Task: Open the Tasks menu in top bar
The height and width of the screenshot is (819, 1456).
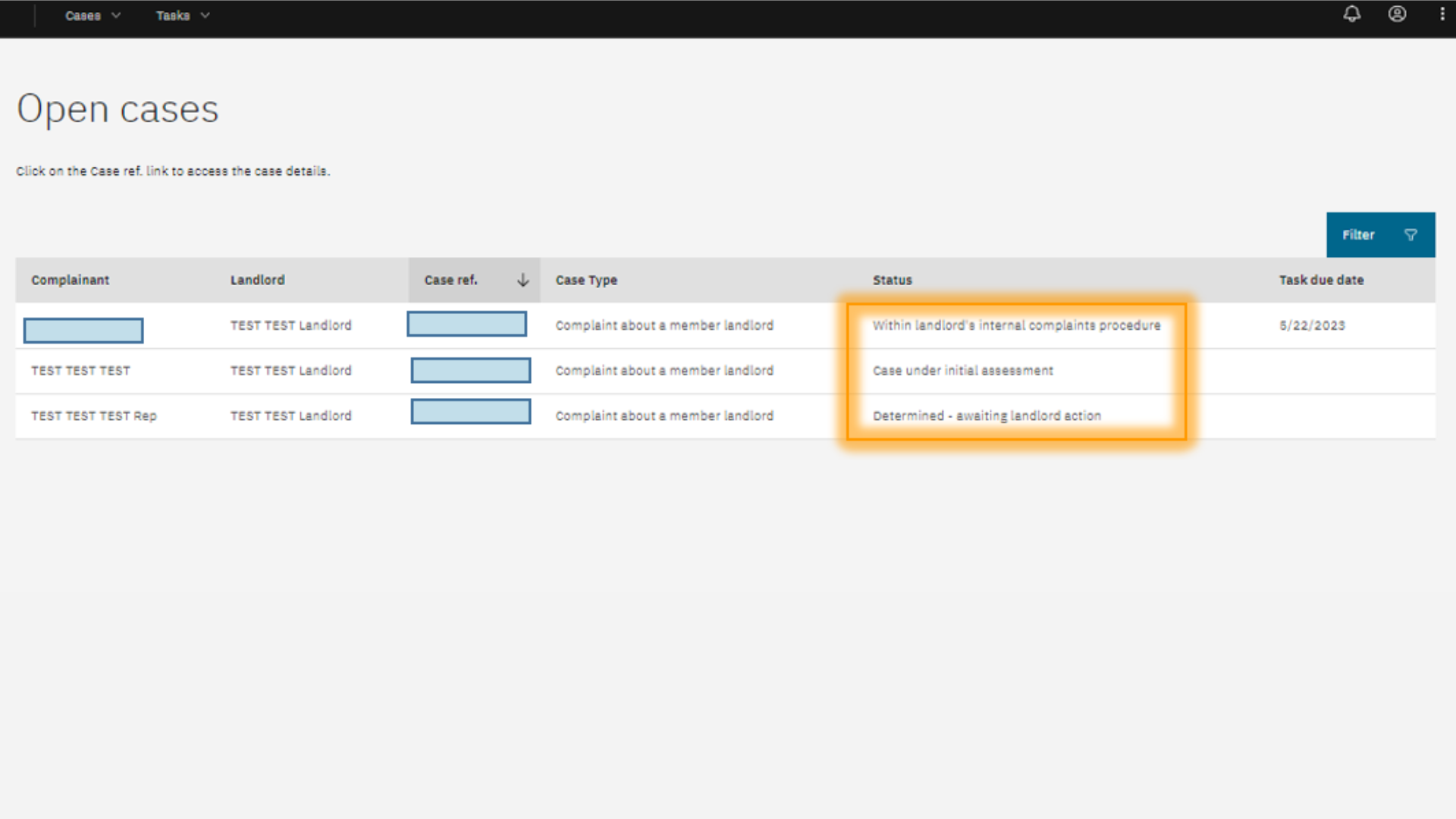Action: 172,15
